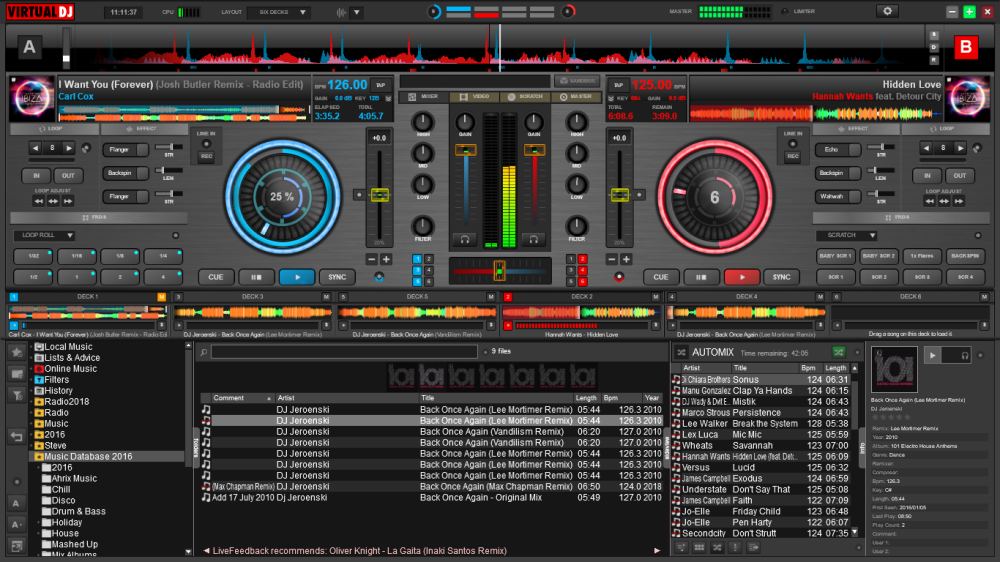The width and height of the screenshot is (1000, 562).
Task: Collapse the folders panel with side tab
Action: [195, 447]
